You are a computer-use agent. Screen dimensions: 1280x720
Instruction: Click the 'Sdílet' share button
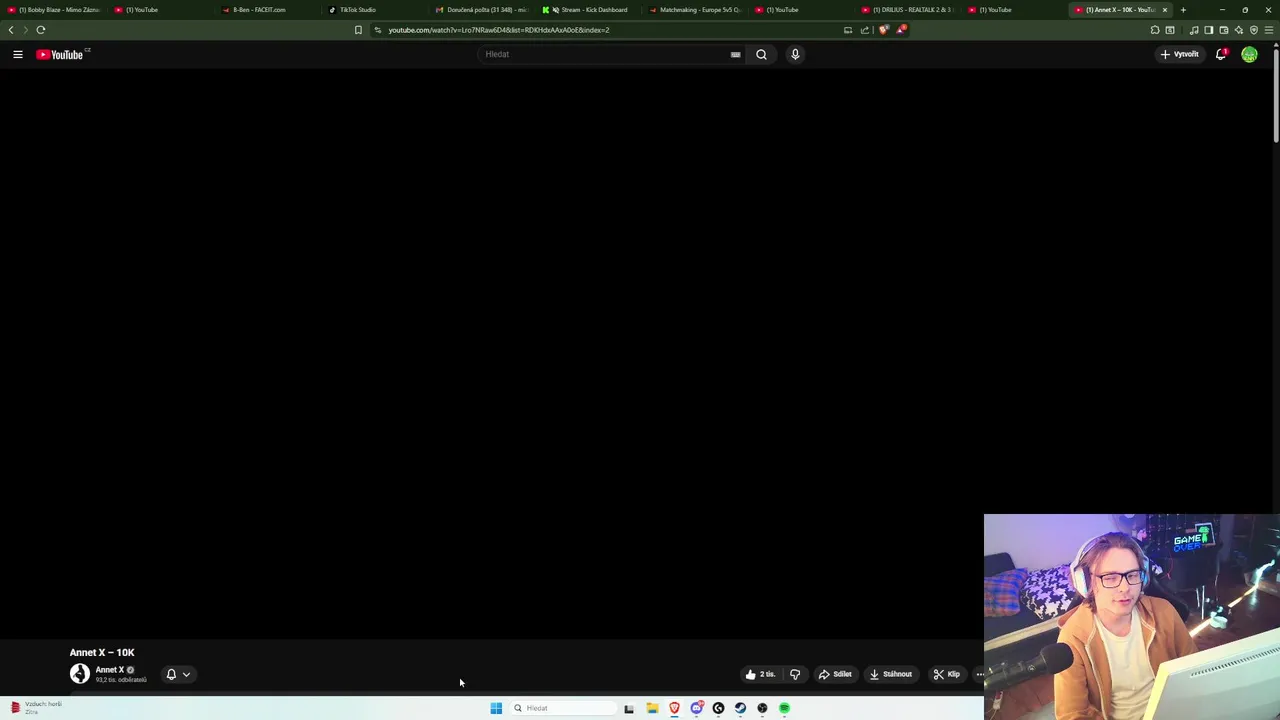coord(835,674)
